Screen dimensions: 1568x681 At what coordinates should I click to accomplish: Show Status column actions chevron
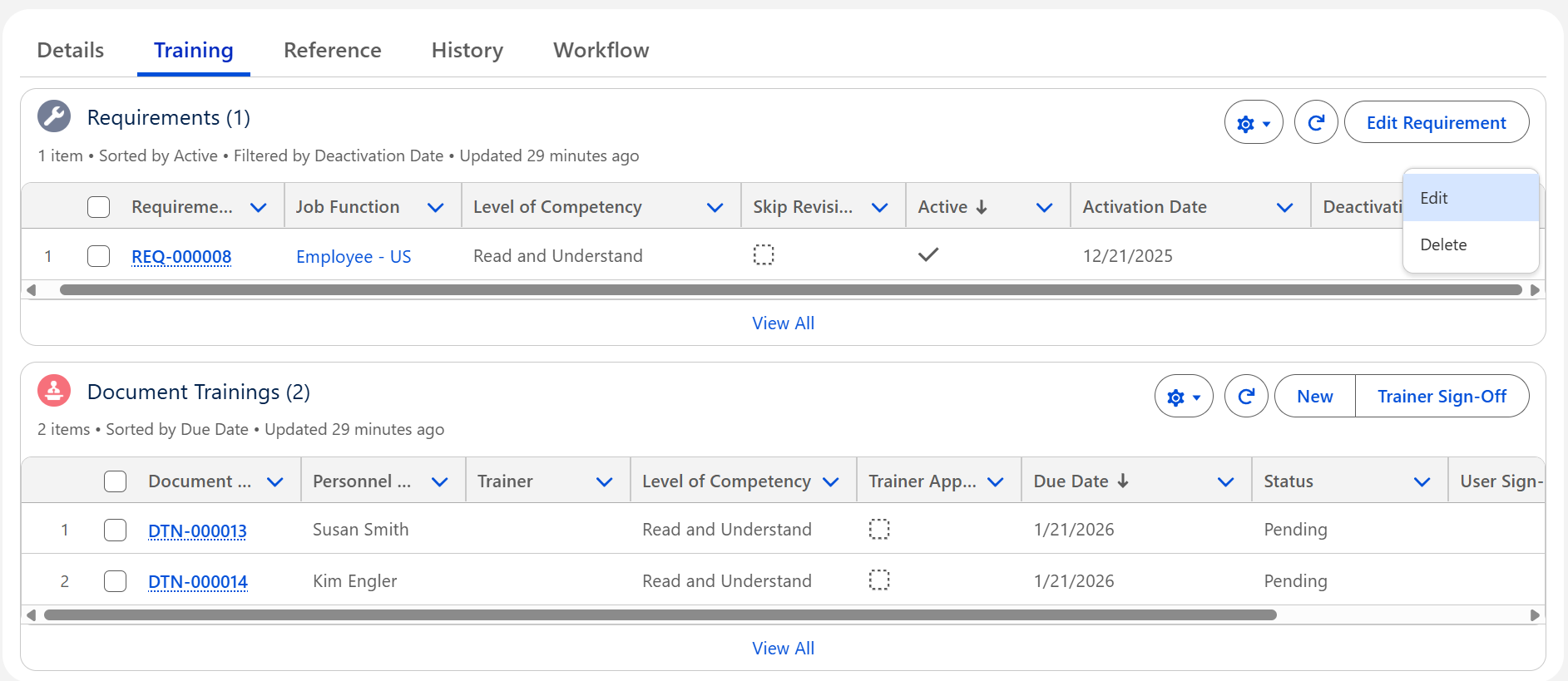point(1422,481)
